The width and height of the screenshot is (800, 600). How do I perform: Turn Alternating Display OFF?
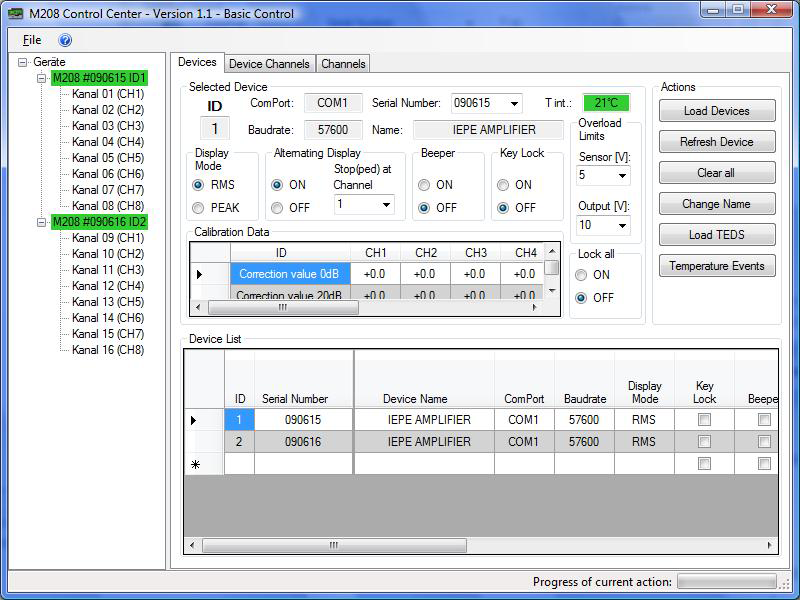(x=277, y=208)
